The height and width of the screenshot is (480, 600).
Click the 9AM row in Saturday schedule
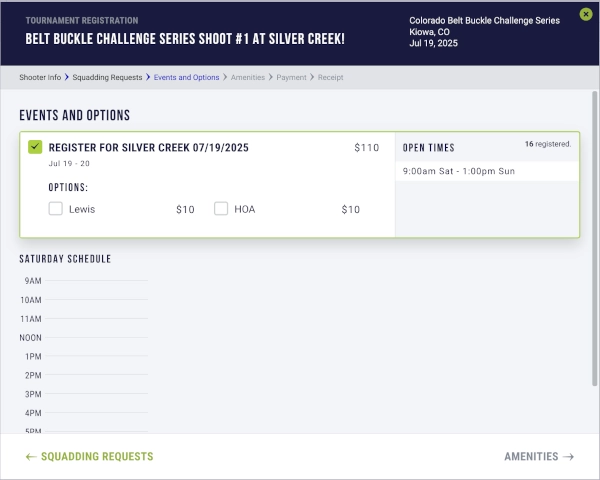pyautogui.click(x=85, y=281)
